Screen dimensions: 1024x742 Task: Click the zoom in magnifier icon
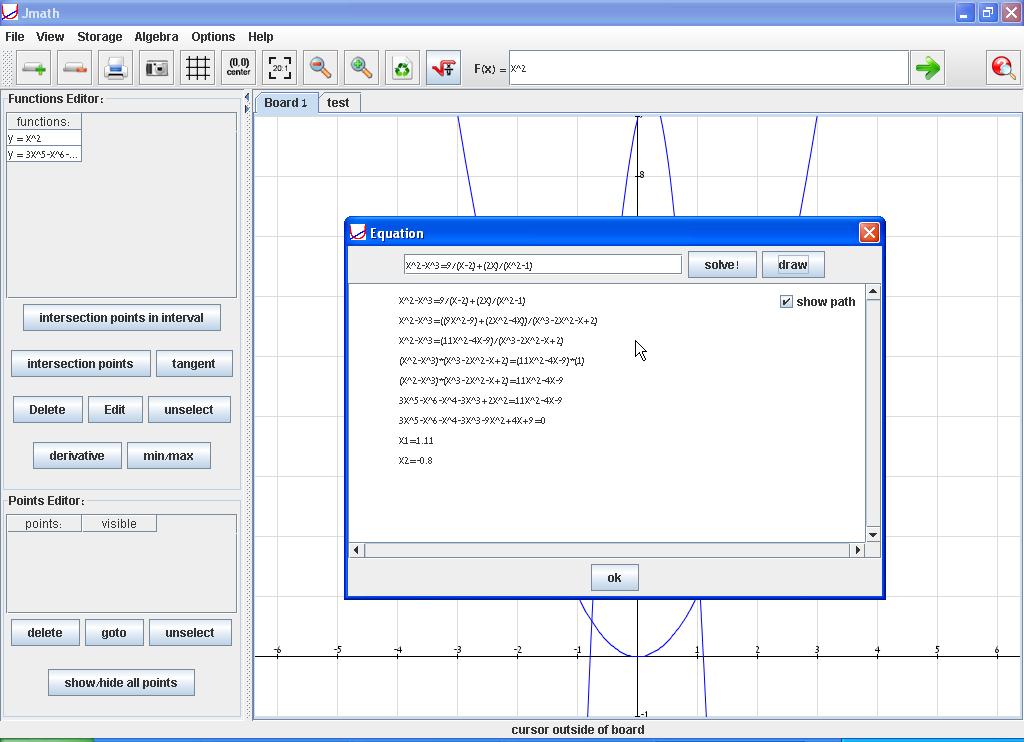tap(361, 68)
